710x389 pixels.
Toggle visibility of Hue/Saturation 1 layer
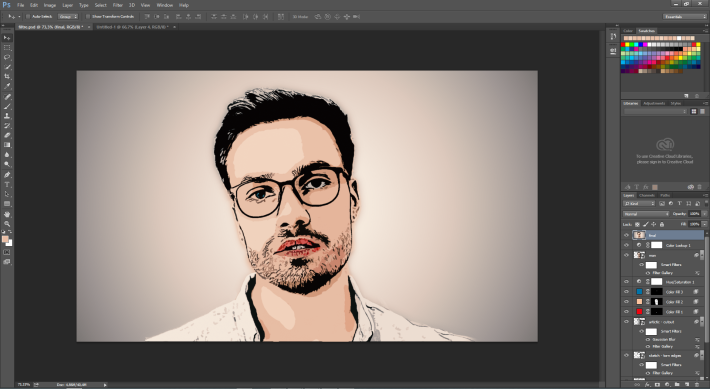[x=626, y=282]
